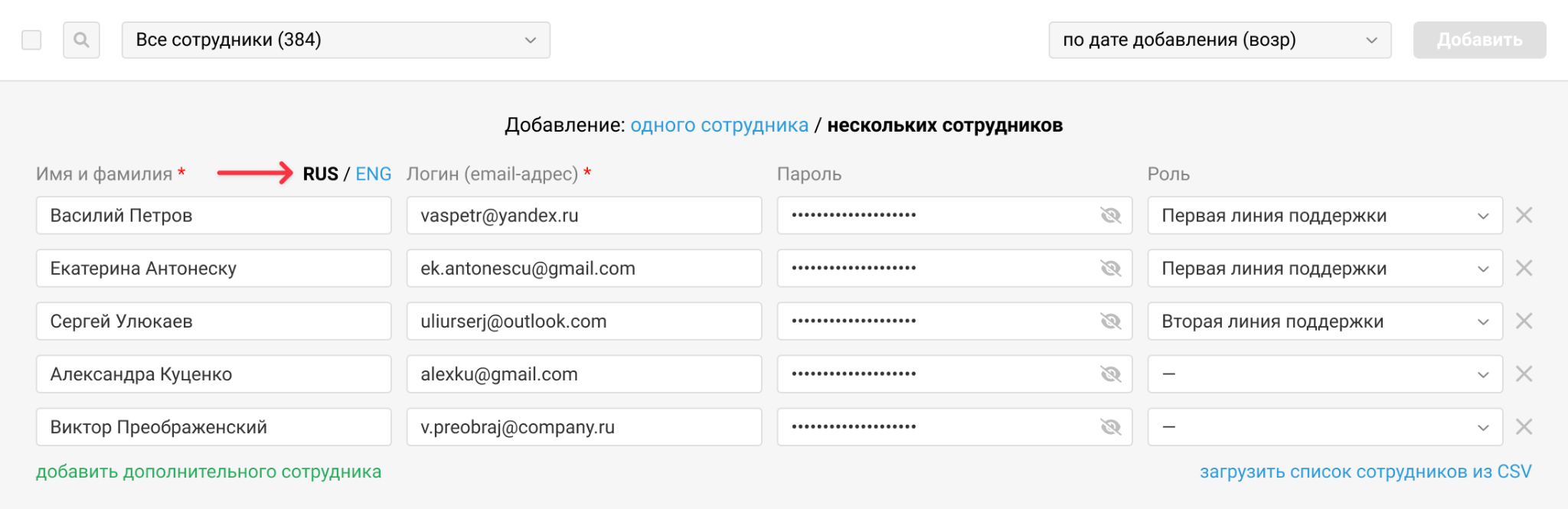Image resolution: width=1568 pixels, height=509 pixels.
Task: Expand the по дате добавления sort dropdown
Action: (1219, 40)
